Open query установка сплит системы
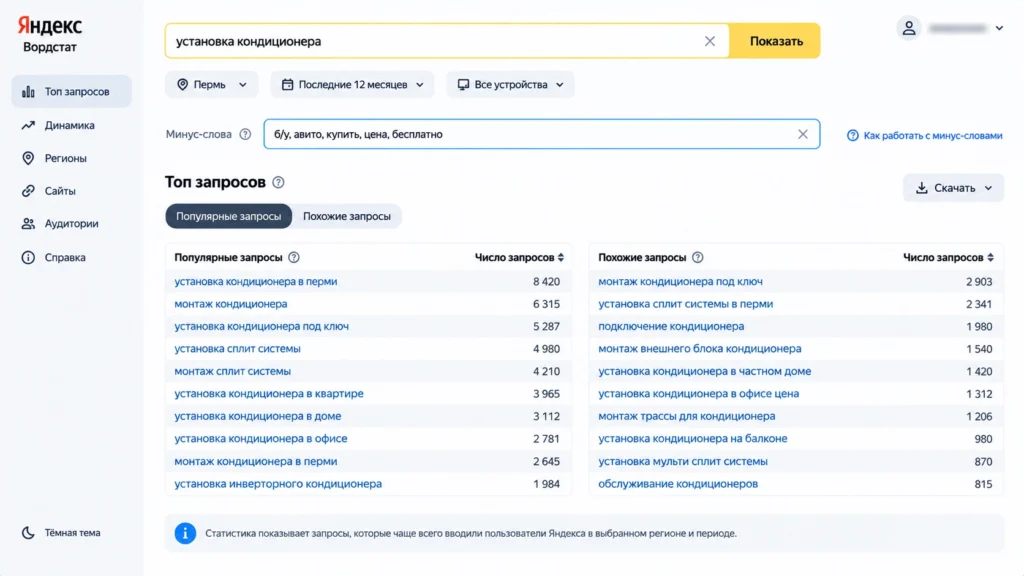This screenshot has height=576, width=1024. 237,349
